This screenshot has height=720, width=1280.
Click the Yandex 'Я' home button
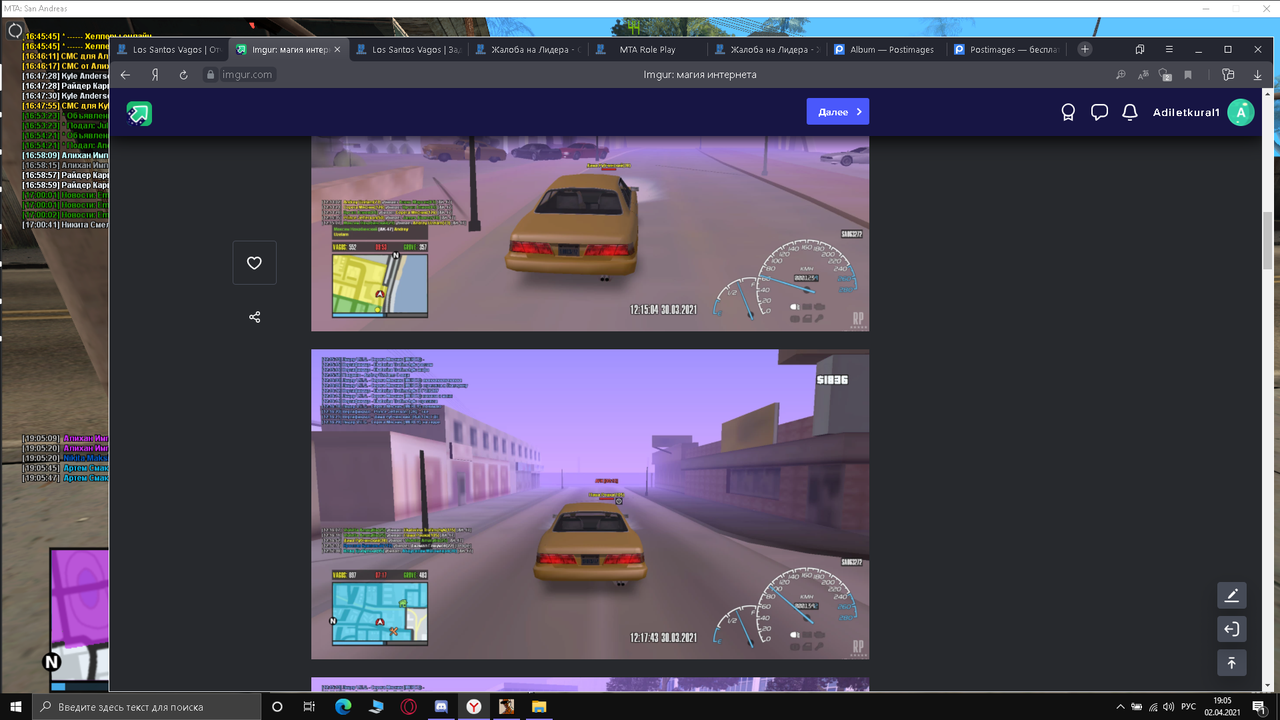(155, 75)
